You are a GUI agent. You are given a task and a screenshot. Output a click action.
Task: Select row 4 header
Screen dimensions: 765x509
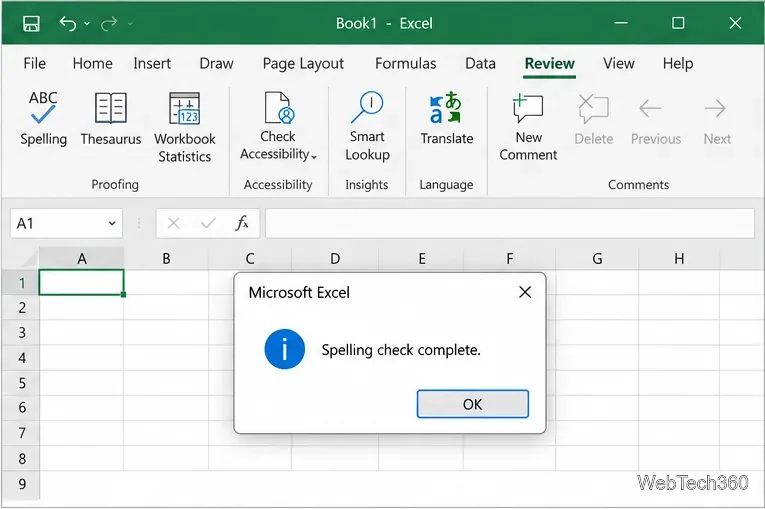click(21, 358)
